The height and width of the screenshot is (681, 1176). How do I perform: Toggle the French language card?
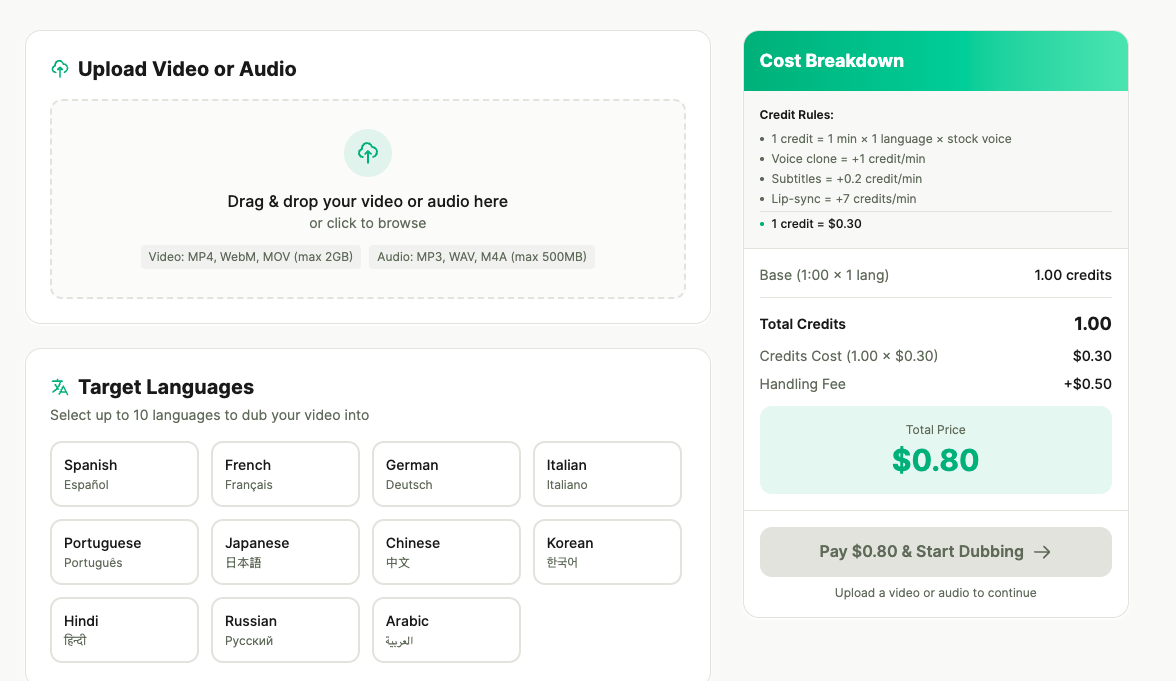tap(285, 473)
